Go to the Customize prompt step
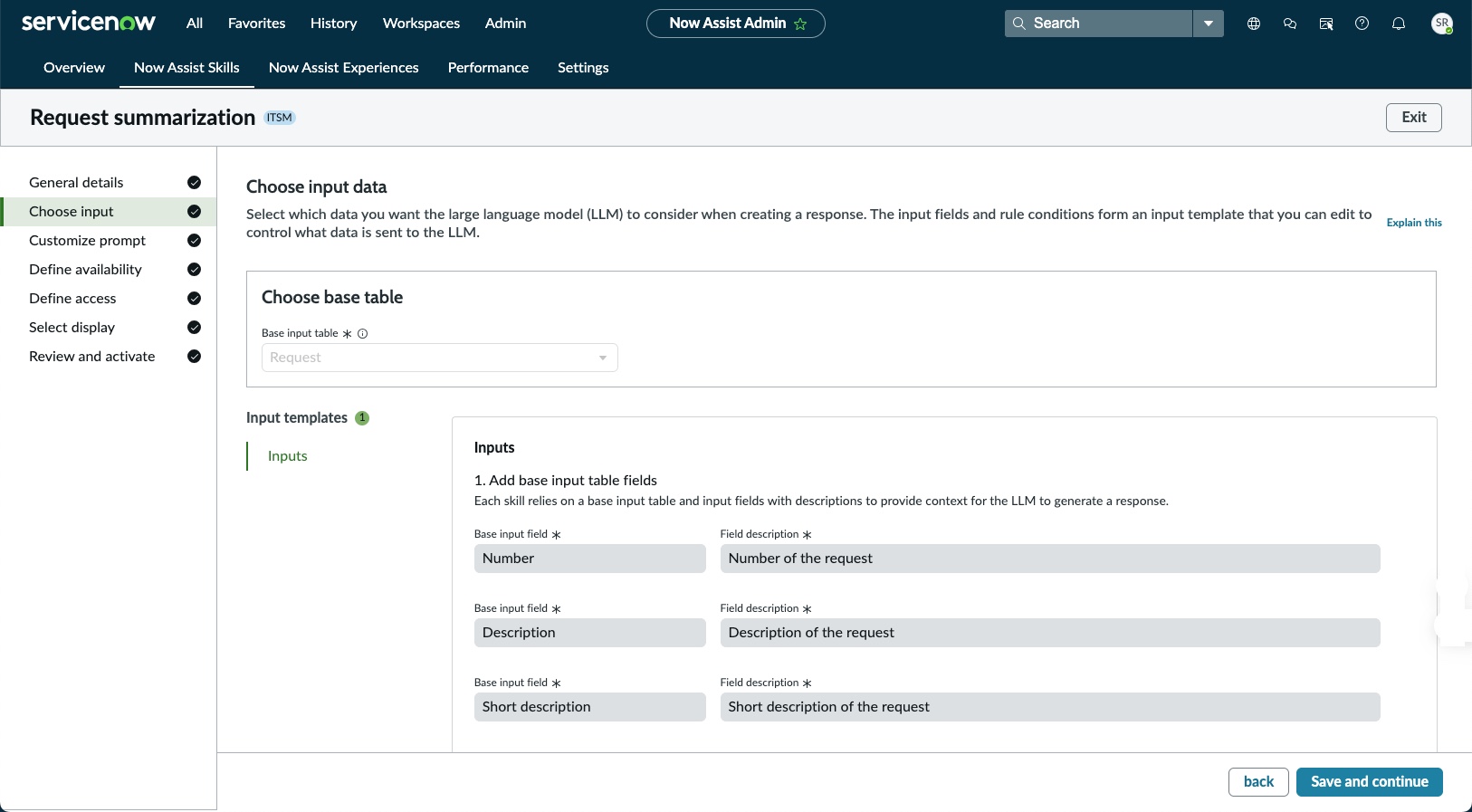This screenshot has width=1472, height=812. coord(109,241)
